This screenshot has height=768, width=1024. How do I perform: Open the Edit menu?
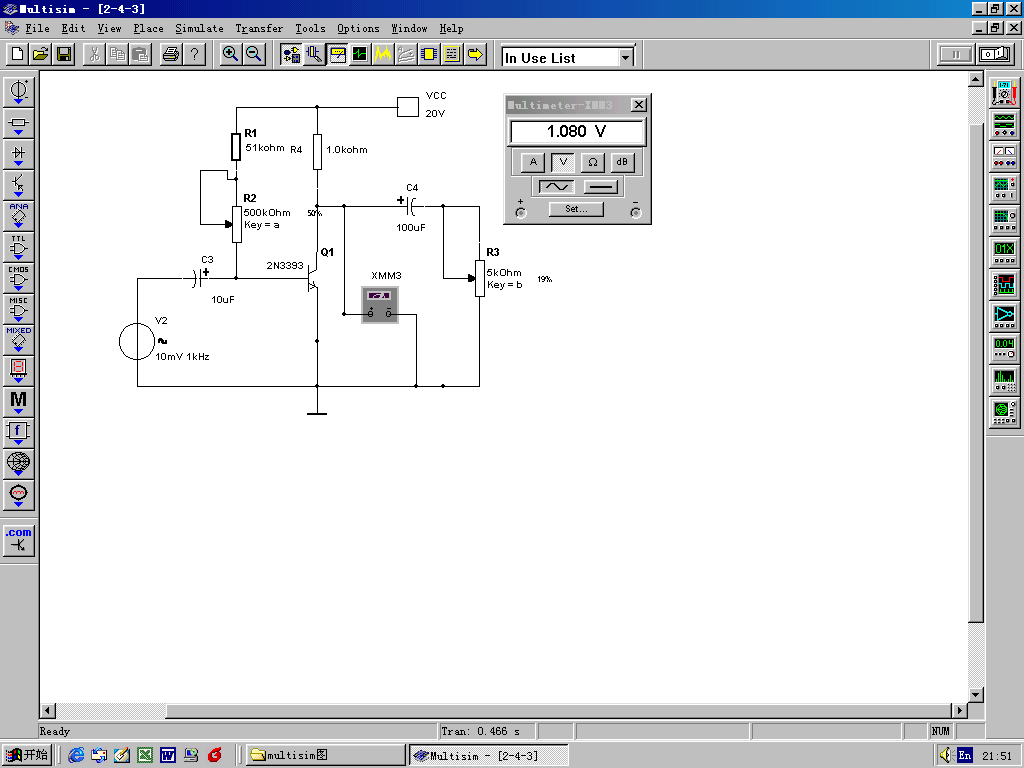pos(73,28)
